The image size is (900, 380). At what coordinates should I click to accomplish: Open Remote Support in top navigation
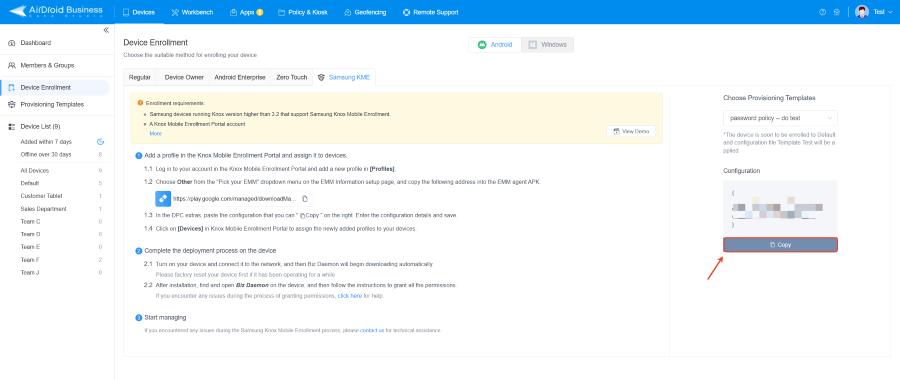pyautogui.click(x=430, y=12)
